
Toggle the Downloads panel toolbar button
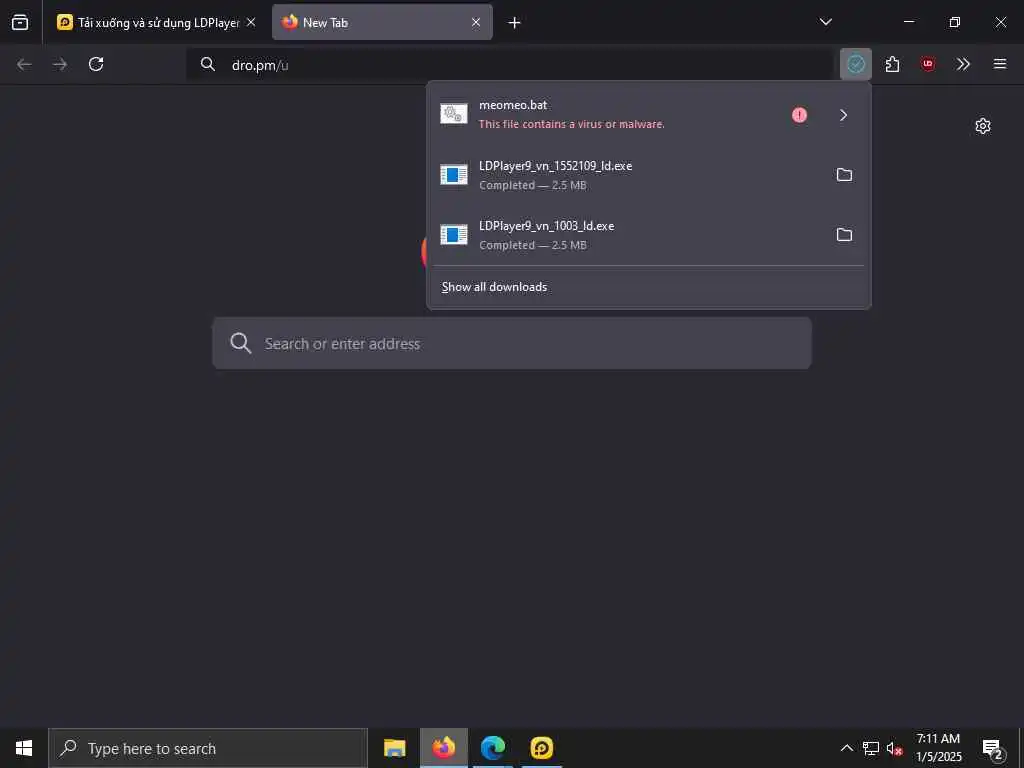[856, 64]
